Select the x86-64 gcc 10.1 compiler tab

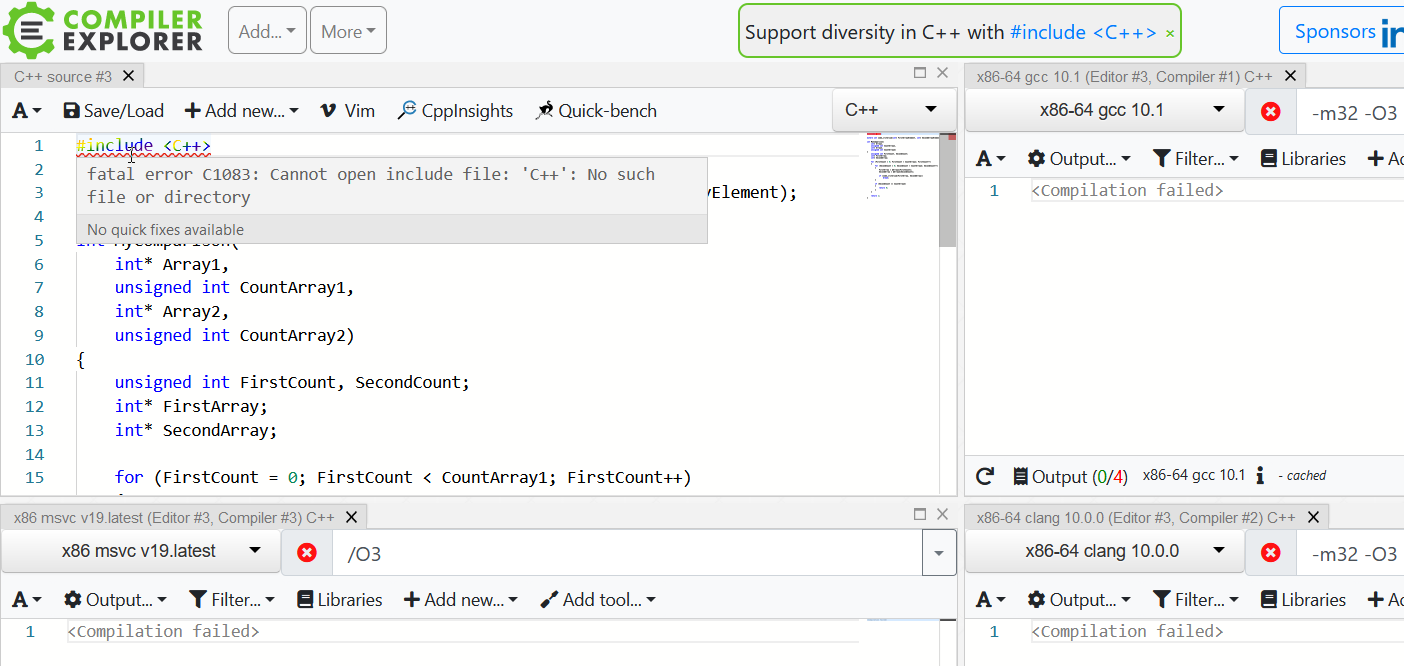[1124, 76]
